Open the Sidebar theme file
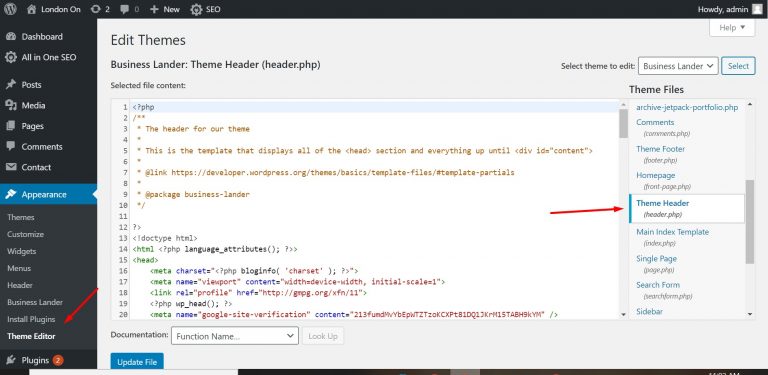Viewport: 768px width, 375px height. click(x=649, y=312)
